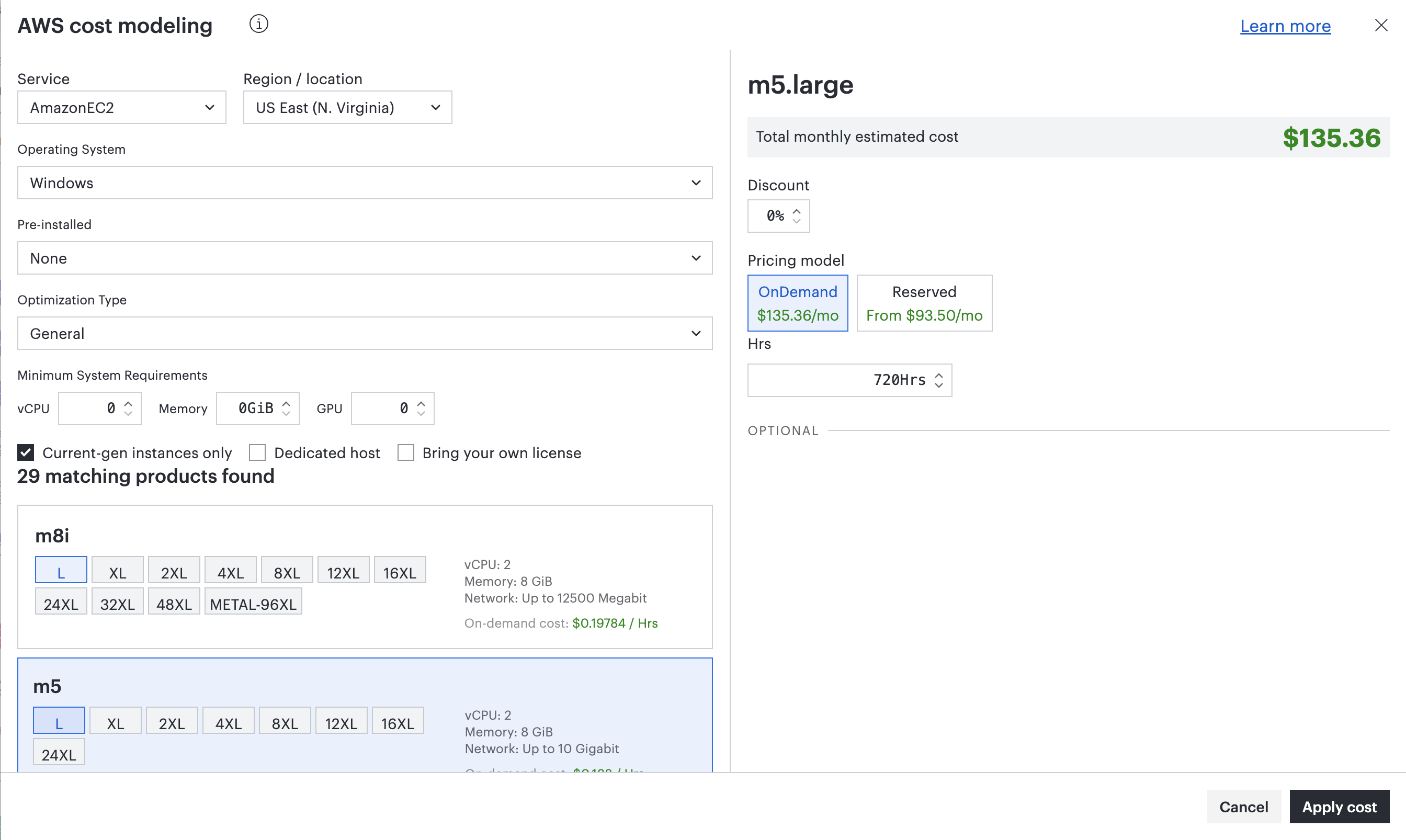
Task: Expand the Operating System dropdown set to Windows
Action: pos(365,183)
